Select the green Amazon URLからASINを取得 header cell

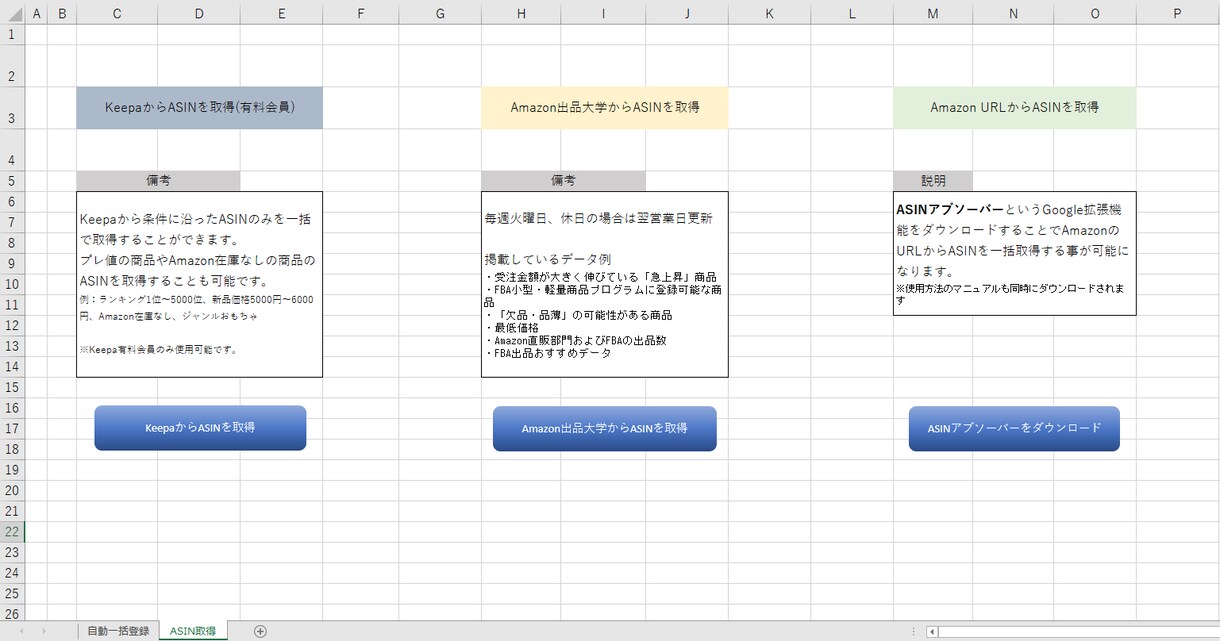pyautogui.click(x=1014, y=107)
